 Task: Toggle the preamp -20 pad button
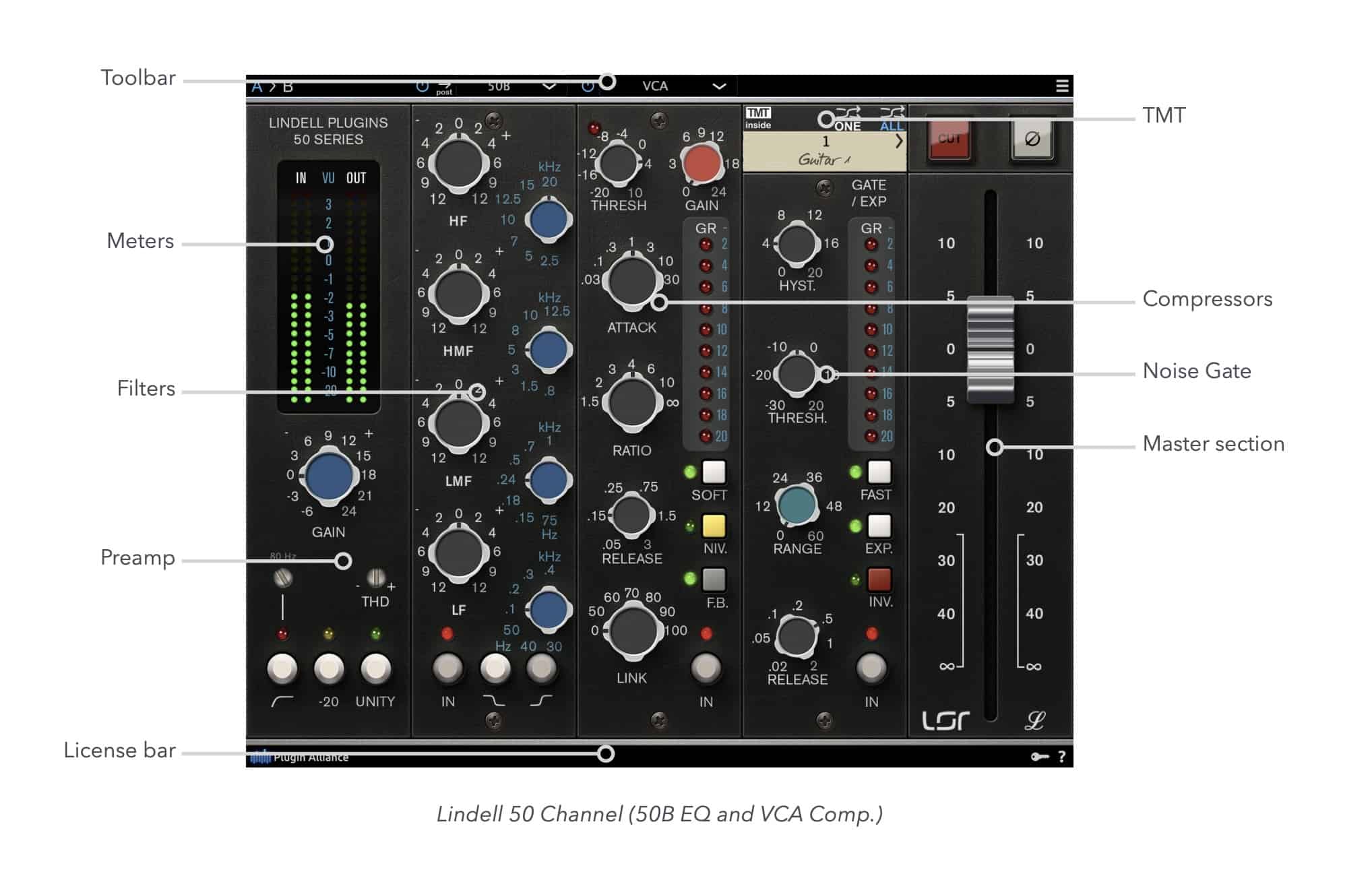coord(329,668)
